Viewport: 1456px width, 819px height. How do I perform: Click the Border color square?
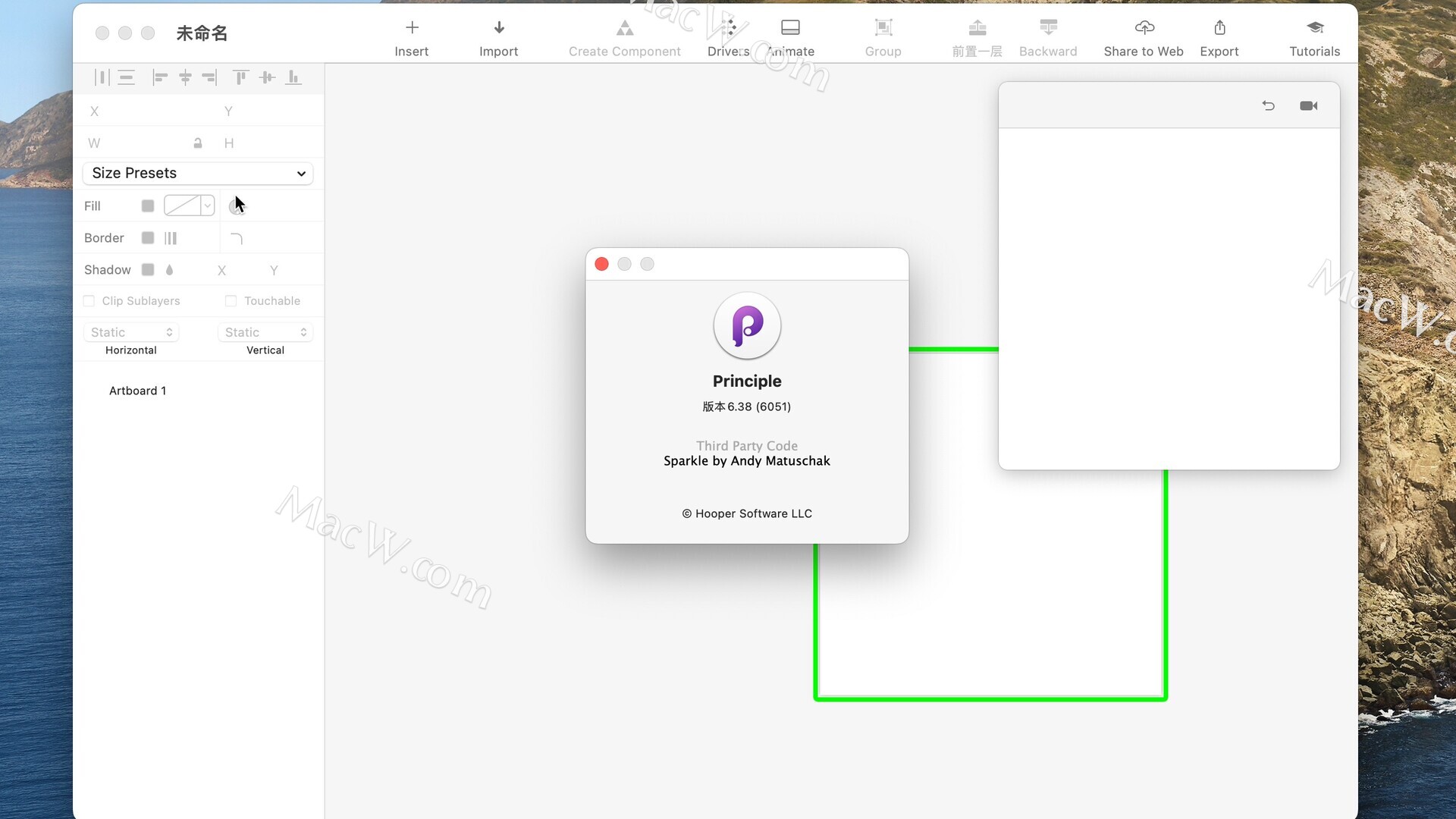tap(148, 238)
